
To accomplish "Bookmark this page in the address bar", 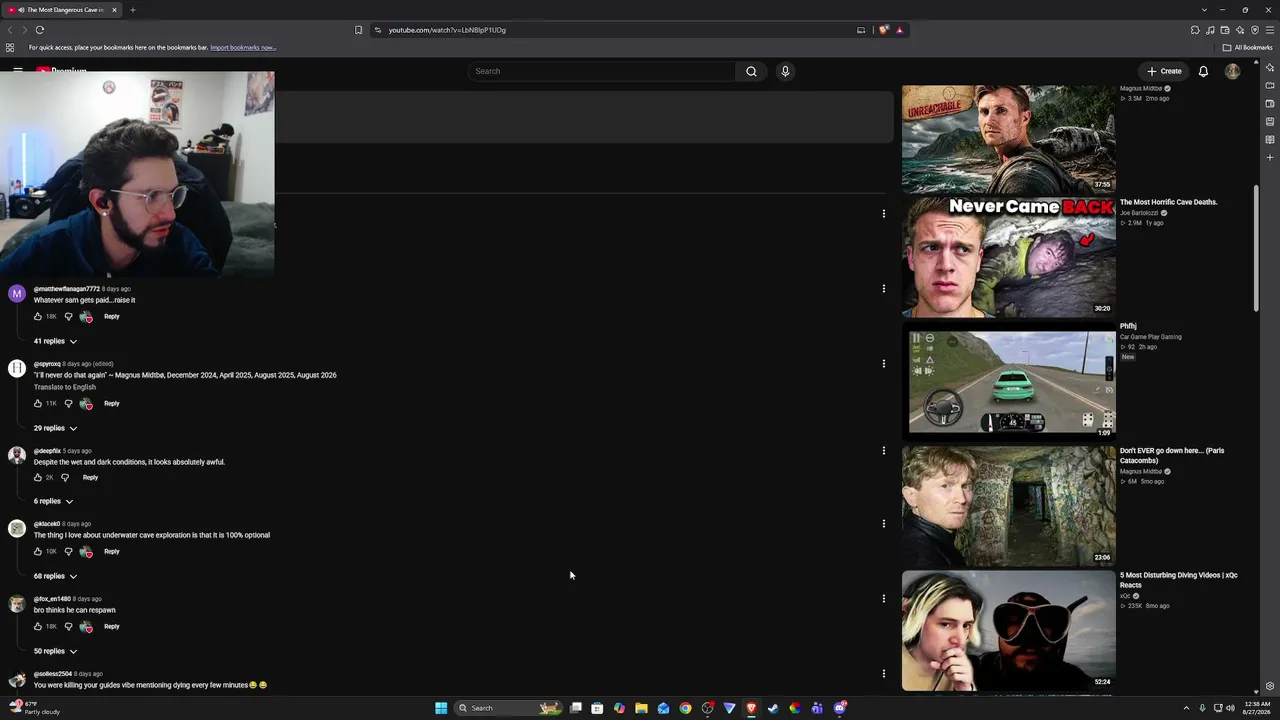I will (358, 30).
